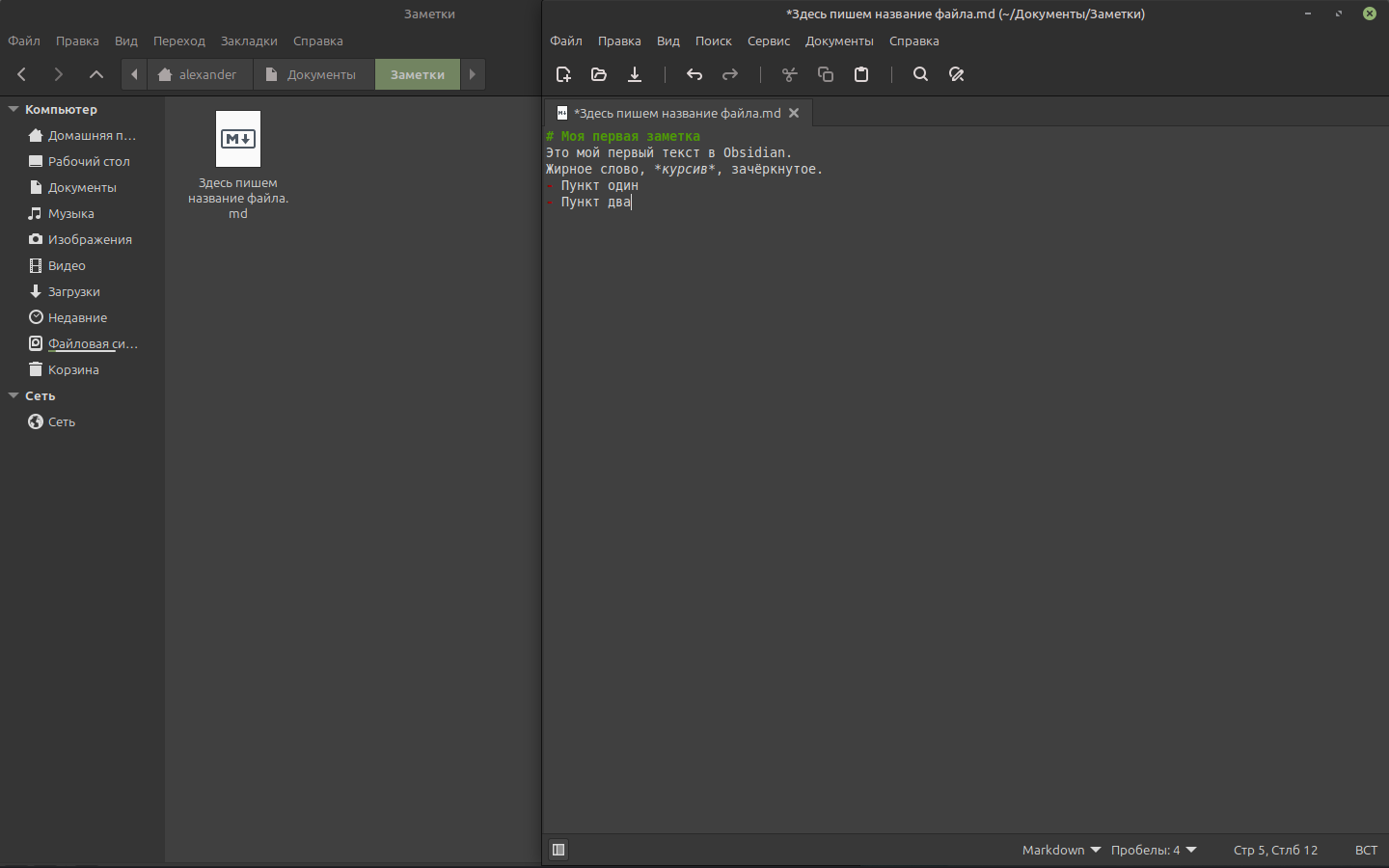1389x868 pixels.
Task: Click the scissors cut icon
Action: (x=790, y=74)
